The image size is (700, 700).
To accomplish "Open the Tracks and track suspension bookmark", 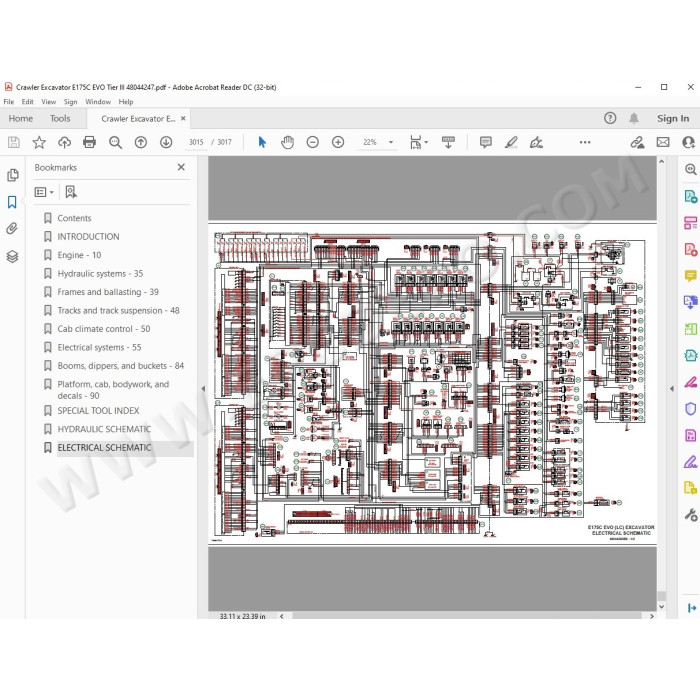I will pyautogui.click(x=118, y=310).
